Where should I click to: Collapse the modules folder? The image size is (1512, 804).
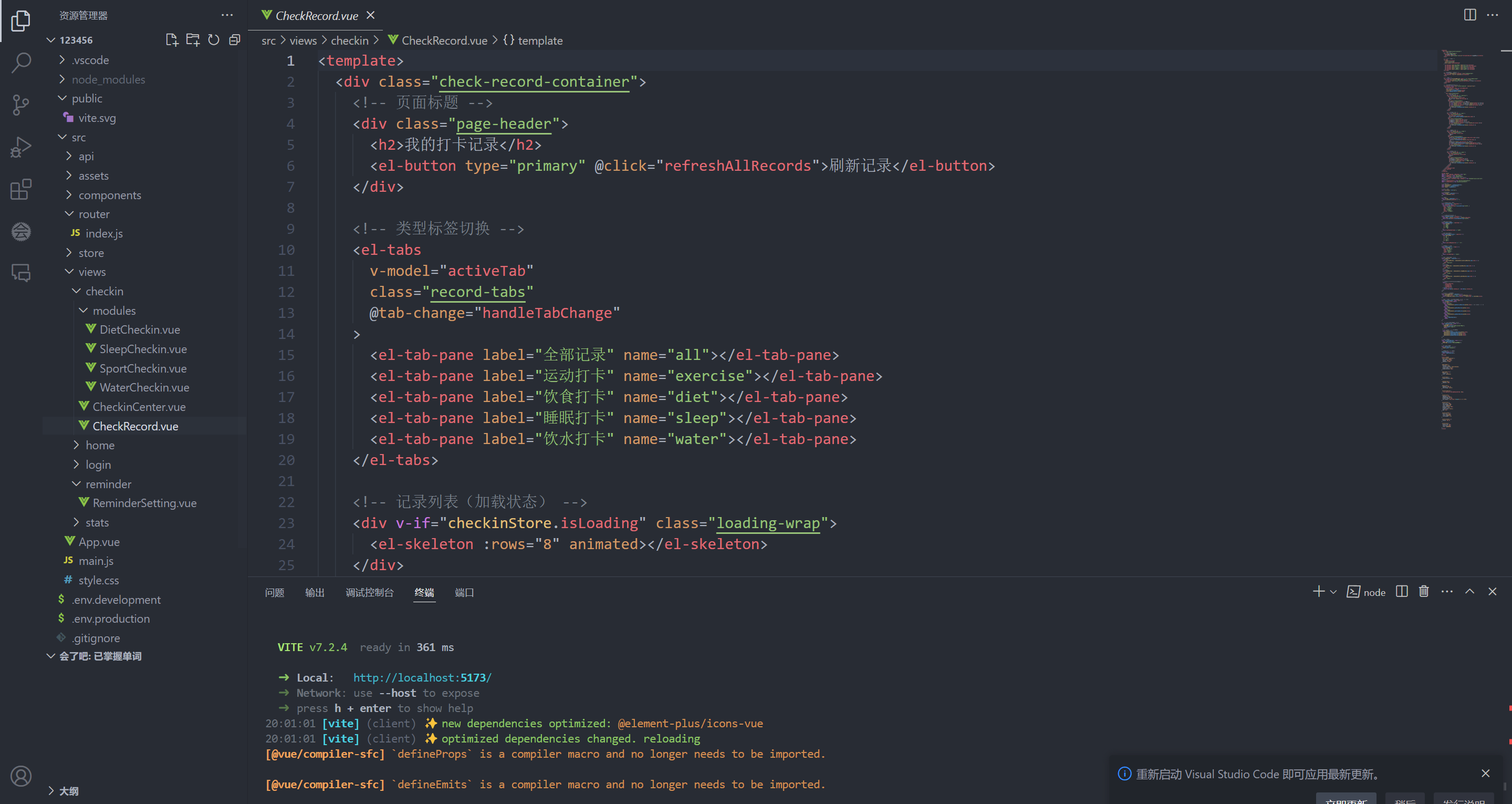114,310
